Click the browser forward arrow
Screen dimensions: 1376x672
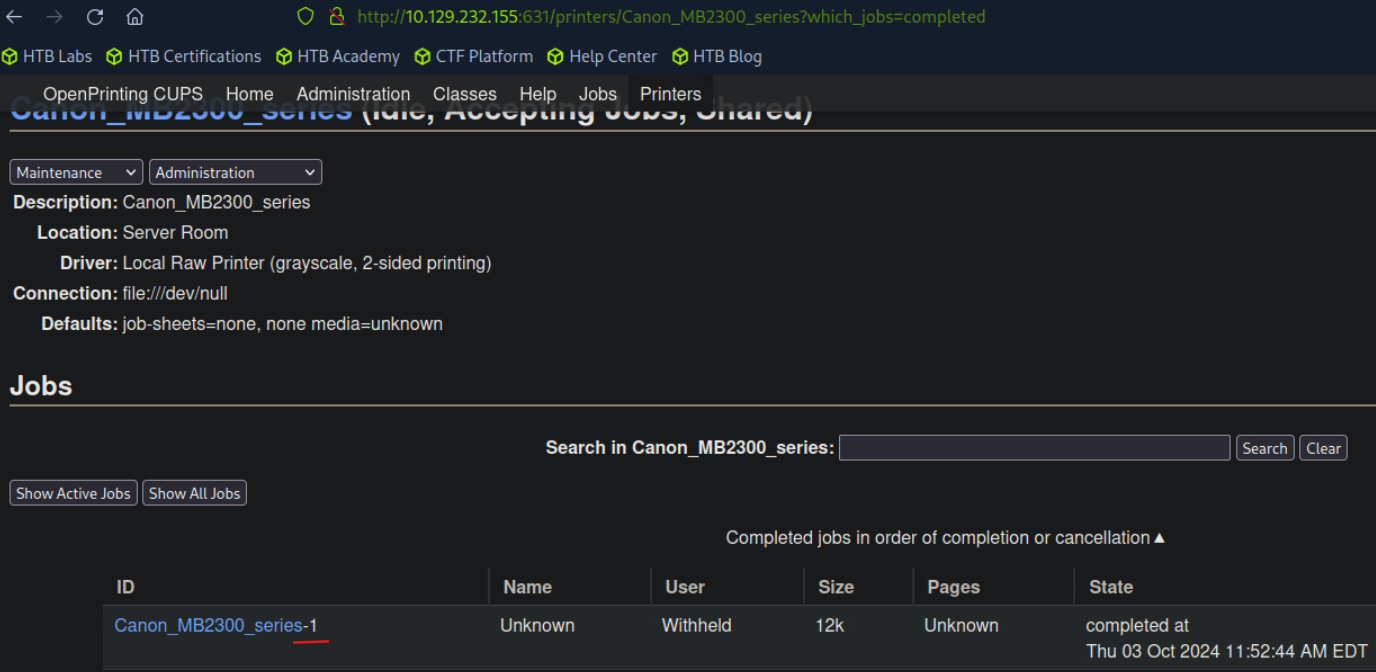(54, 17)
